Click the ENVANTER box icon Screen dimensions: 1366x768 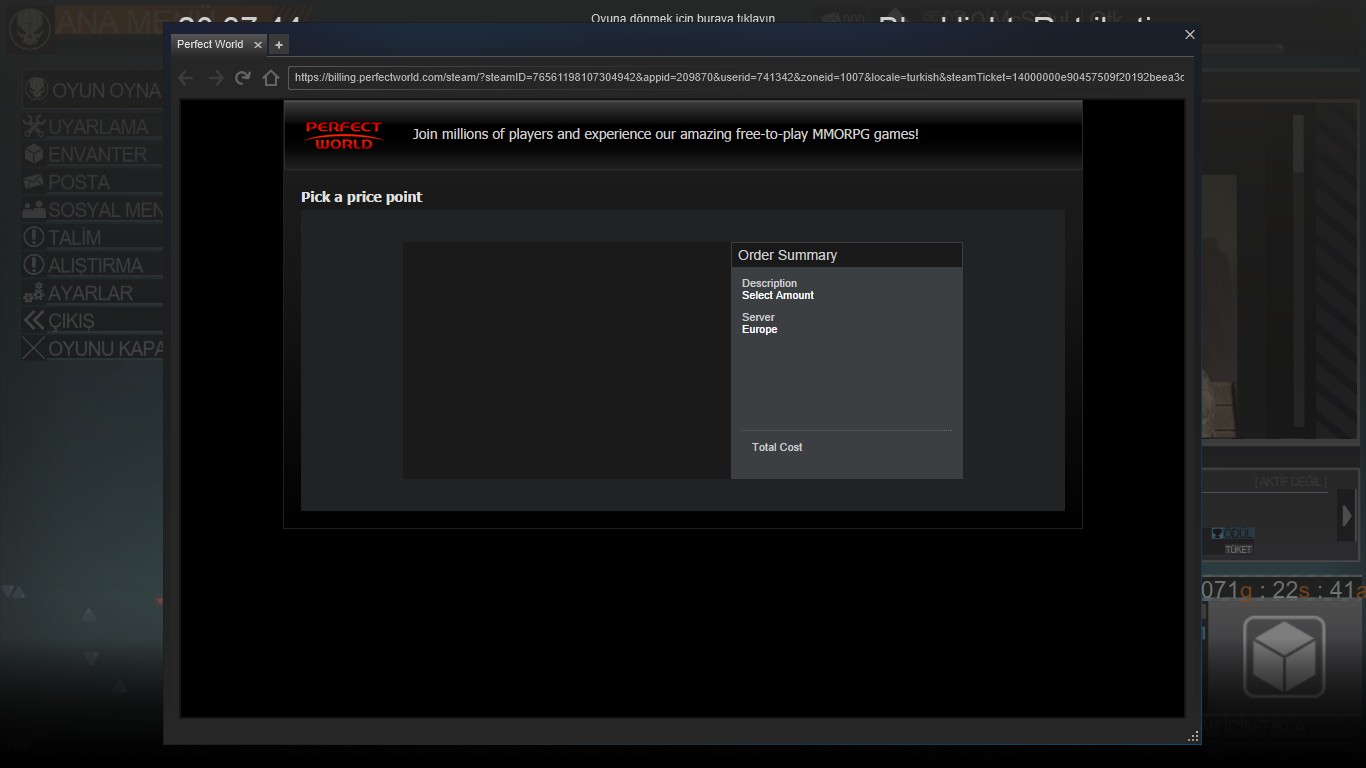click(34, 155)
